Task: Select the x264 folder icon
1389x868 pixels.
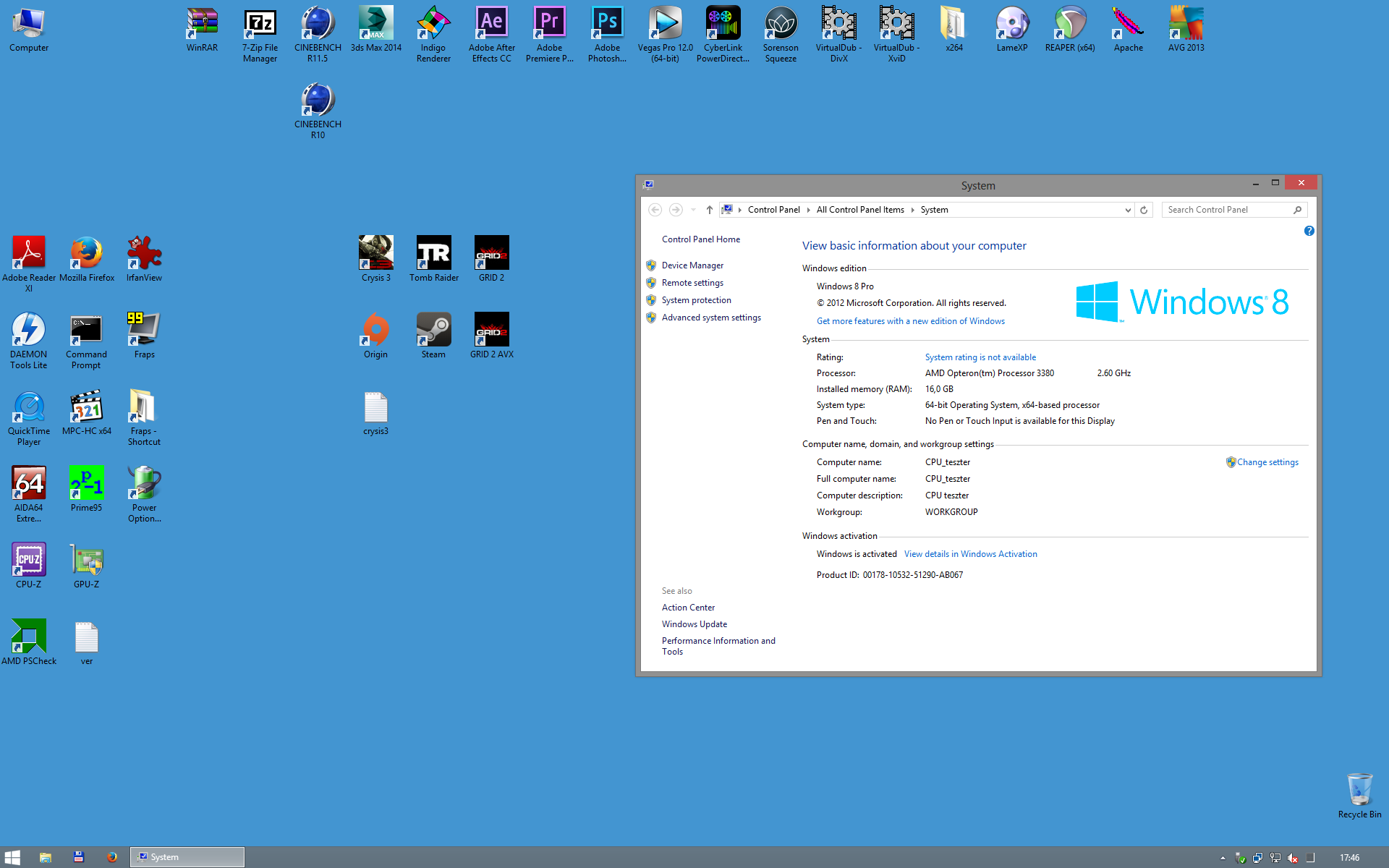Action: click(954, 30)
